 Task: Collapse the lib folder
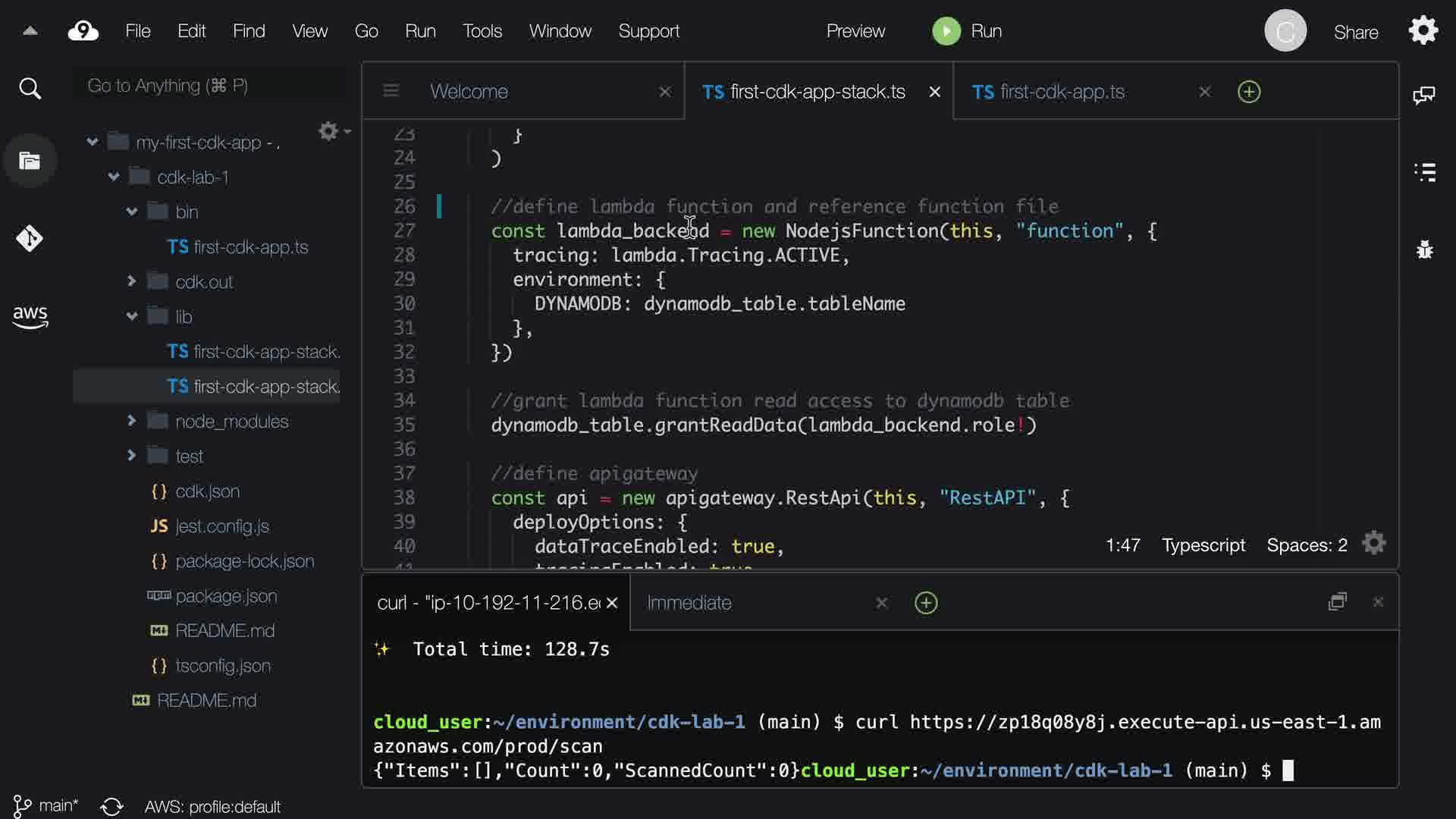[132, 316]
